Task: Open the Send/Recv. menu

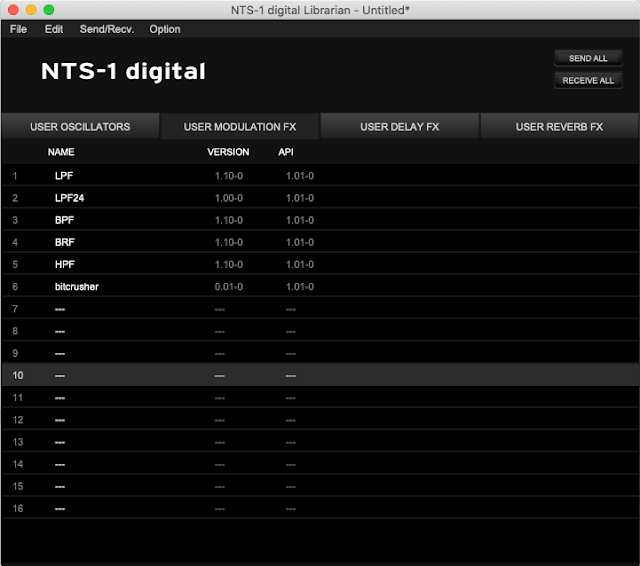Action: click(107, 29)
